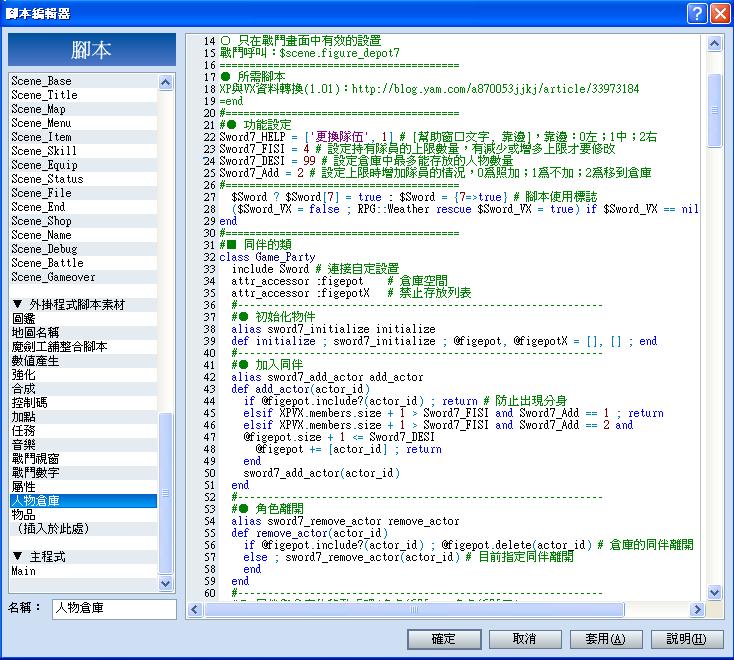The image size is (734, 660).
Task: Select the ▼ 外掛程式腳本素材 section row
Action: point(83,305)
